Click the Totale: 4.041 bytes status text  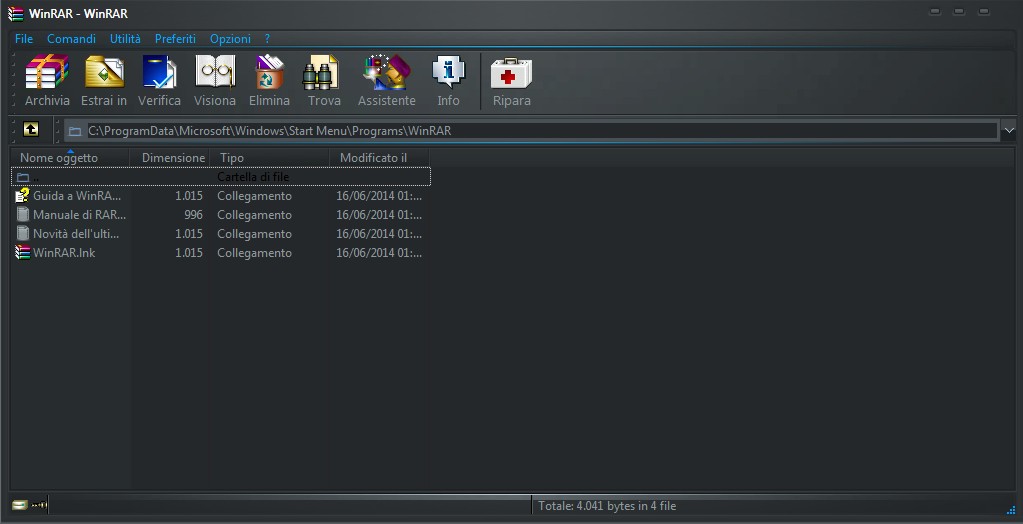(607, 506)
